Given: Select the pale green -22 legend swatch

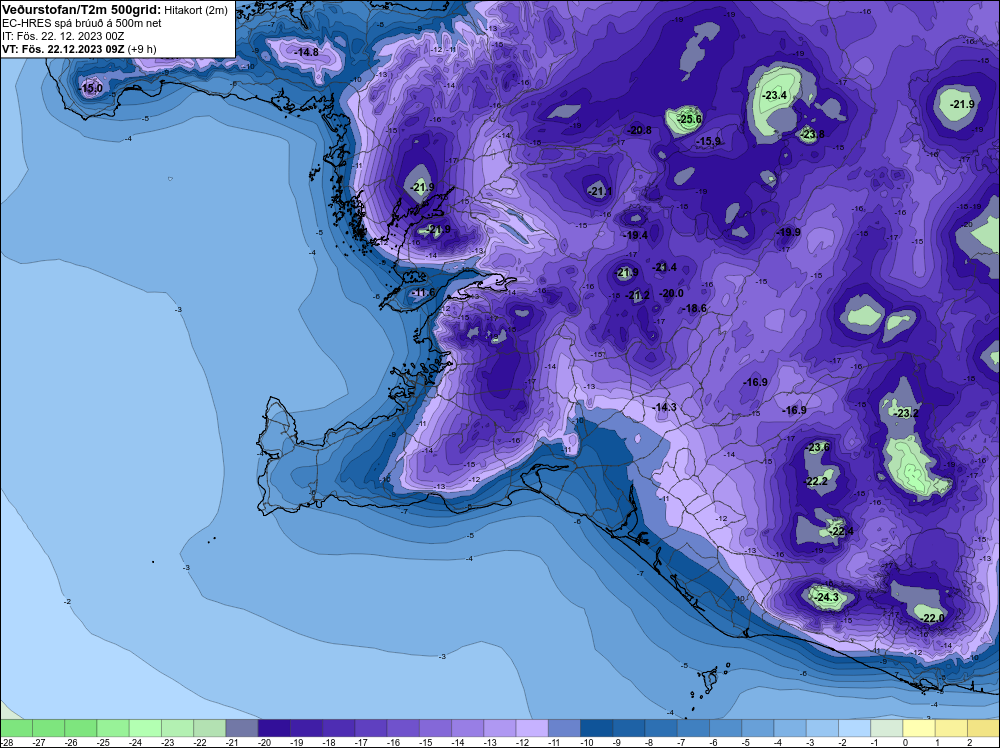Looking at the screenshot, I should [210, 728].
